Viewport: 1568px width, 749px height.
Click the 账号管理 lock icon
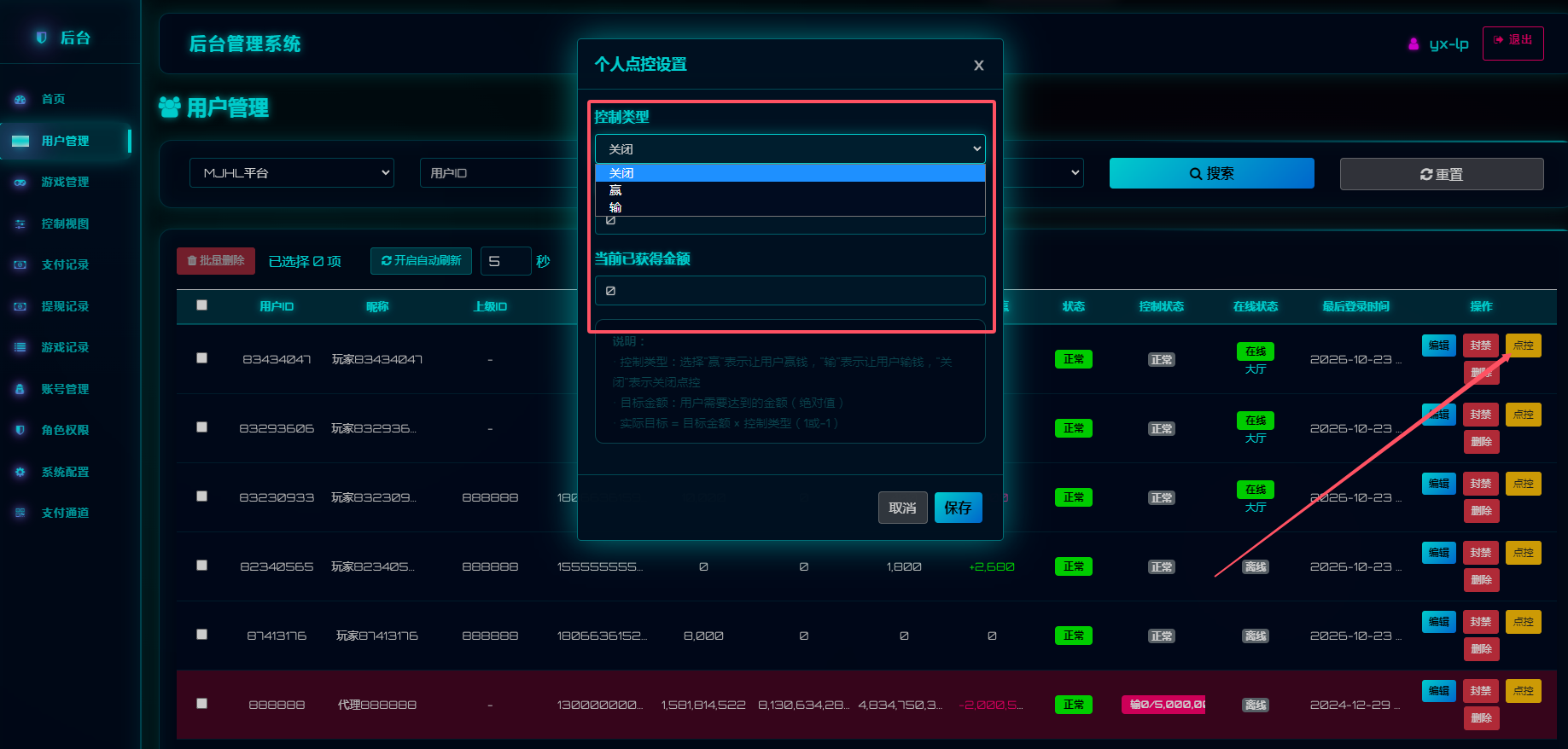tap(20, 390)
